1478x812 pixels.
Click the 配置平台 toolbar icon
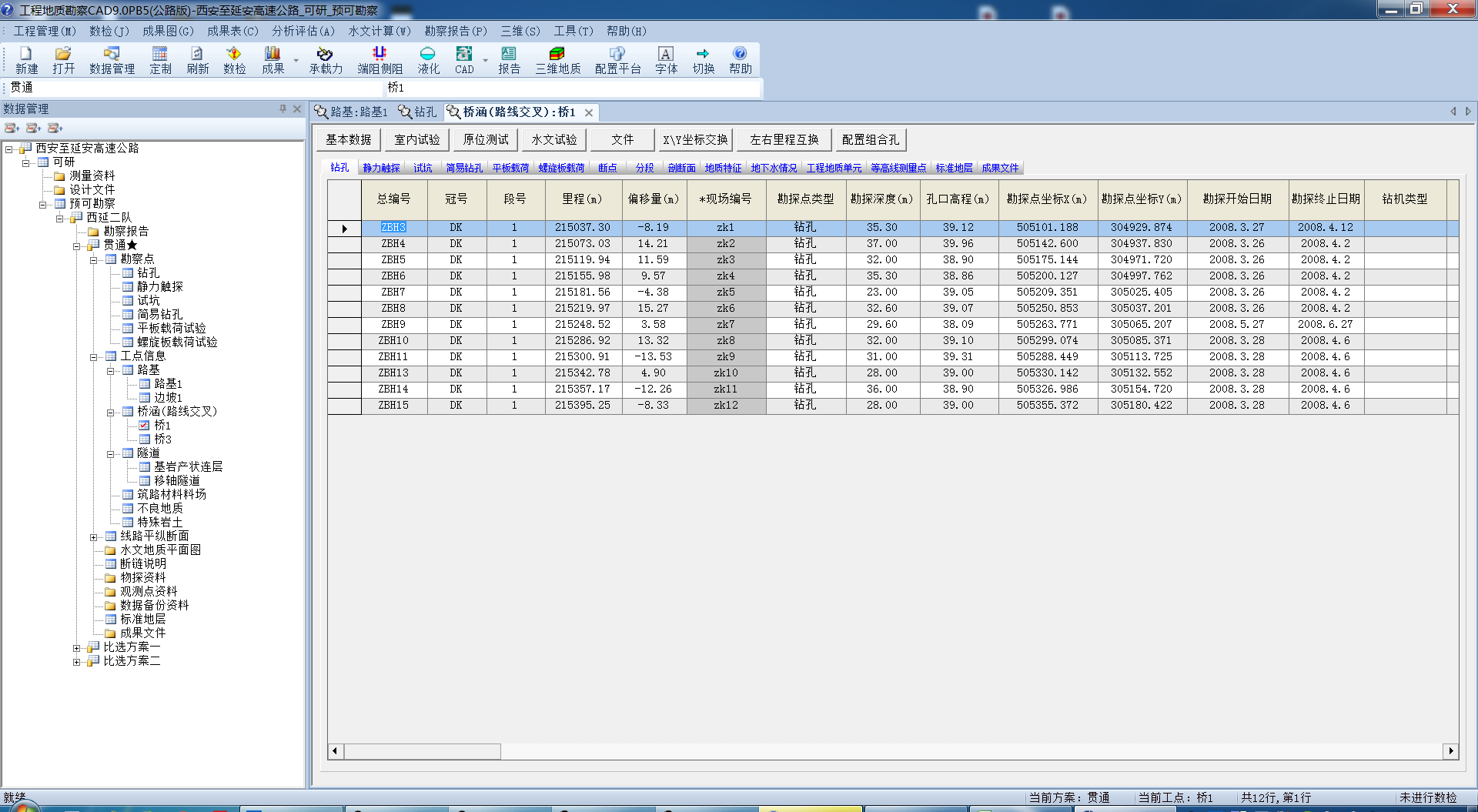(617, 60)
